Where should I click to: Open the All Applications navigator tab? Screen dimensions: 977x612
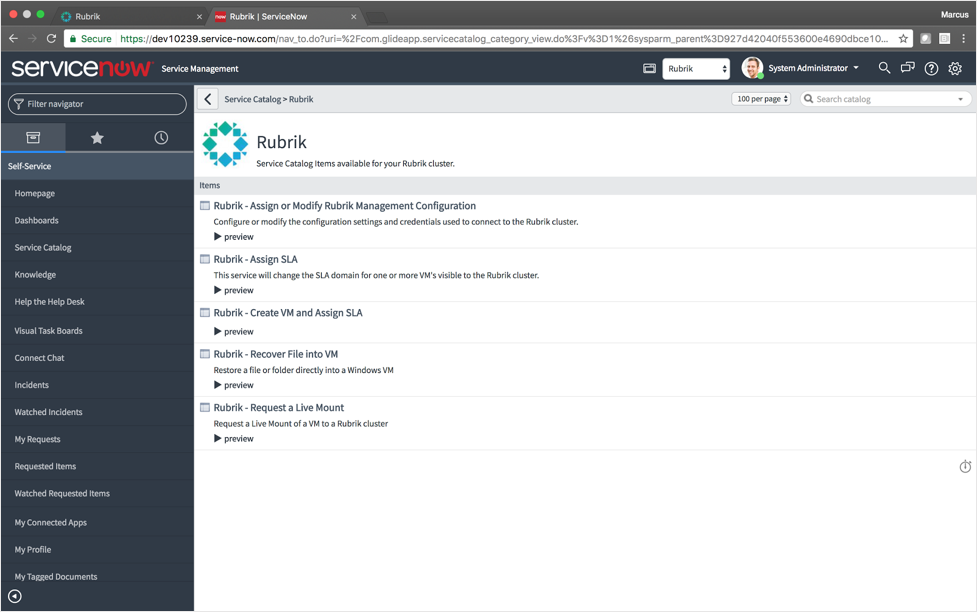coord(33,138)
